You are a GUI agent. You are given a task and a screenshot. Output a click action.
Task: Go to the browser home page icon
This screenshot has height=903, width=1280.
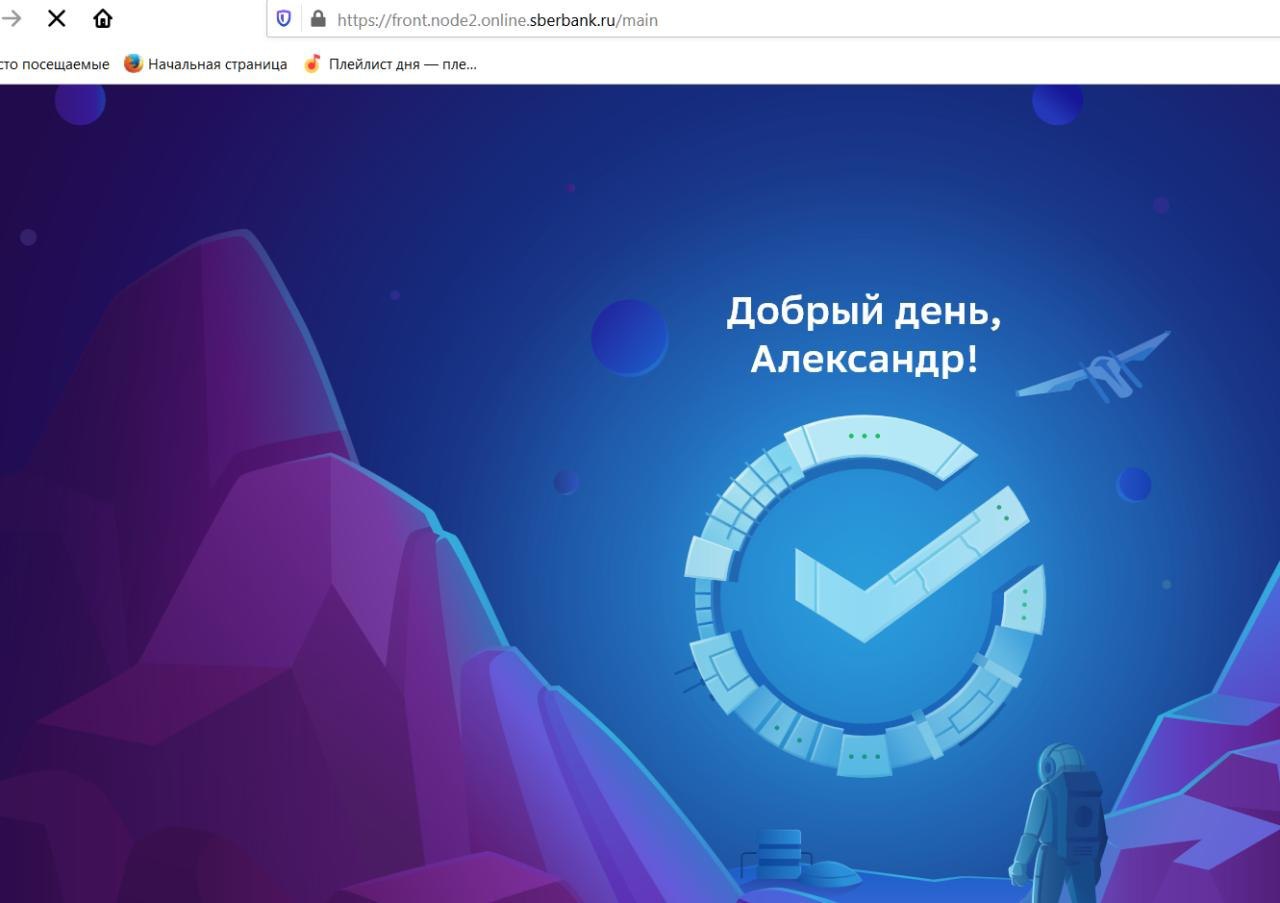click(103, 18)
